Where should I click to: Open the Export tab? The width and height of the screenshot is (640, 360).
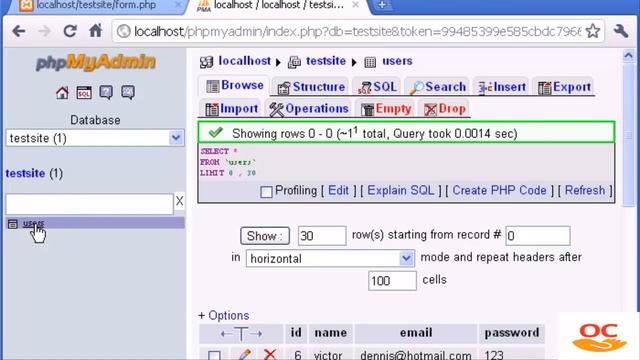(x=564, y=87)
